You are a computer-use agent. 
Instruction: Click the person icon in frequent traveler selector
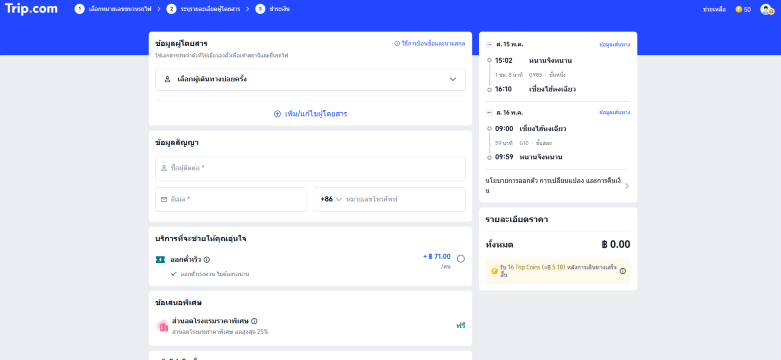pyautogui.click(x=167, y=79)
